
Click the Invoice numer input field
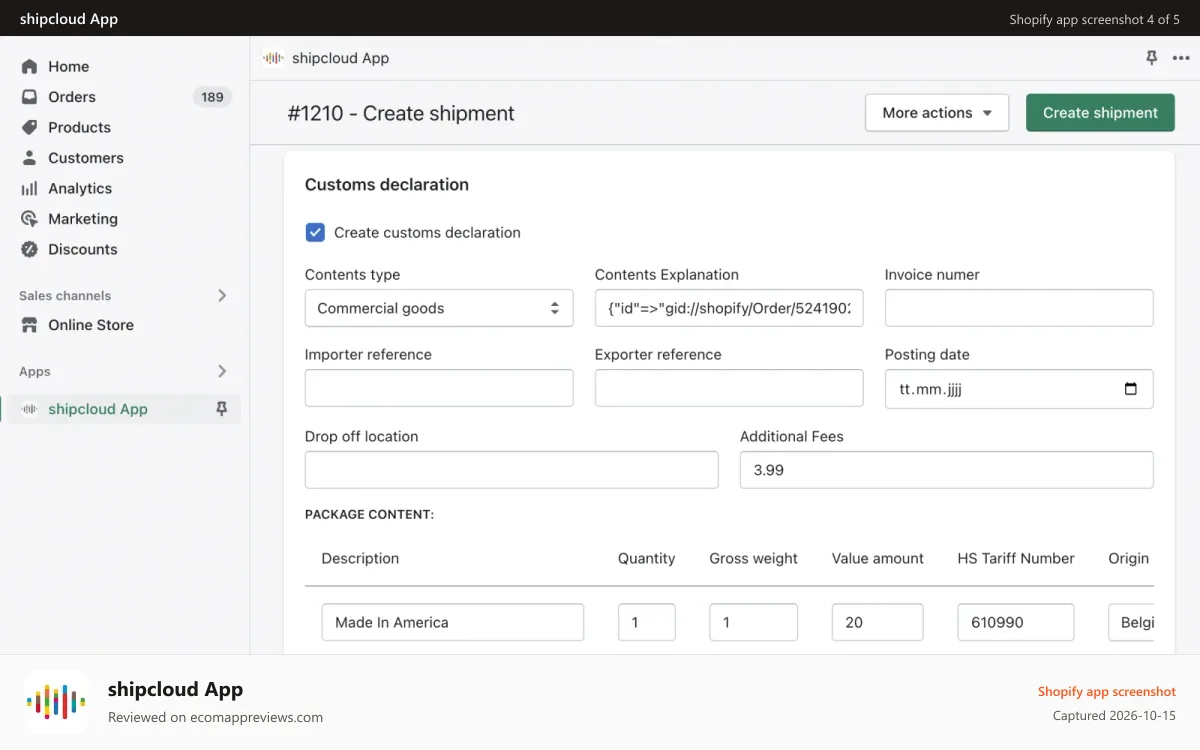[x=1019, y=308]
